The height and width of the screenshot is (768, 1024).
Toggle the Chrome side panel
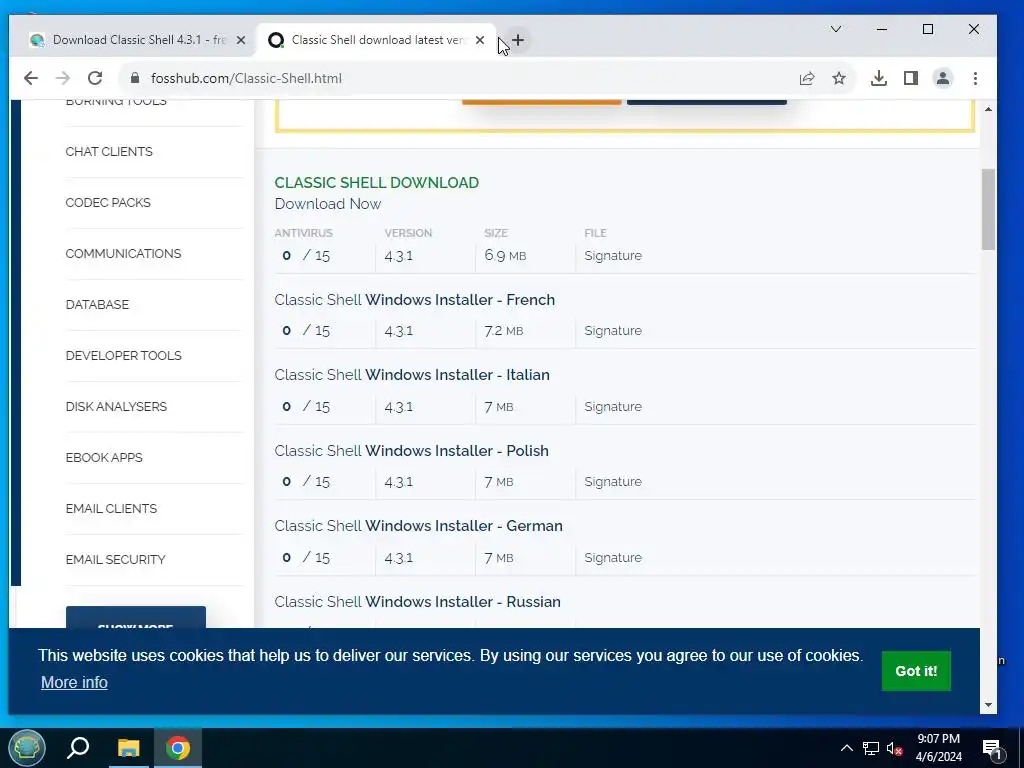click(x=911, y=78)
